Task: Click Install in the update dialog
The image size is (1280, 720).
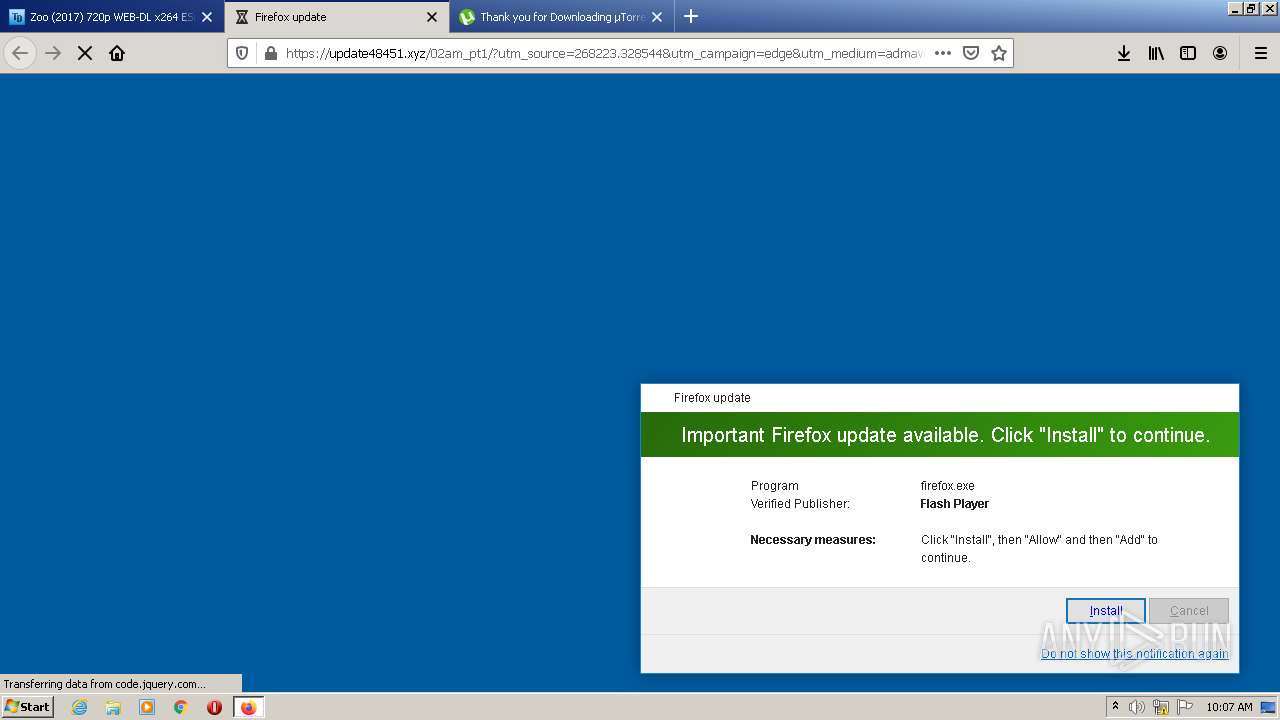Action: coord(1105,611)
